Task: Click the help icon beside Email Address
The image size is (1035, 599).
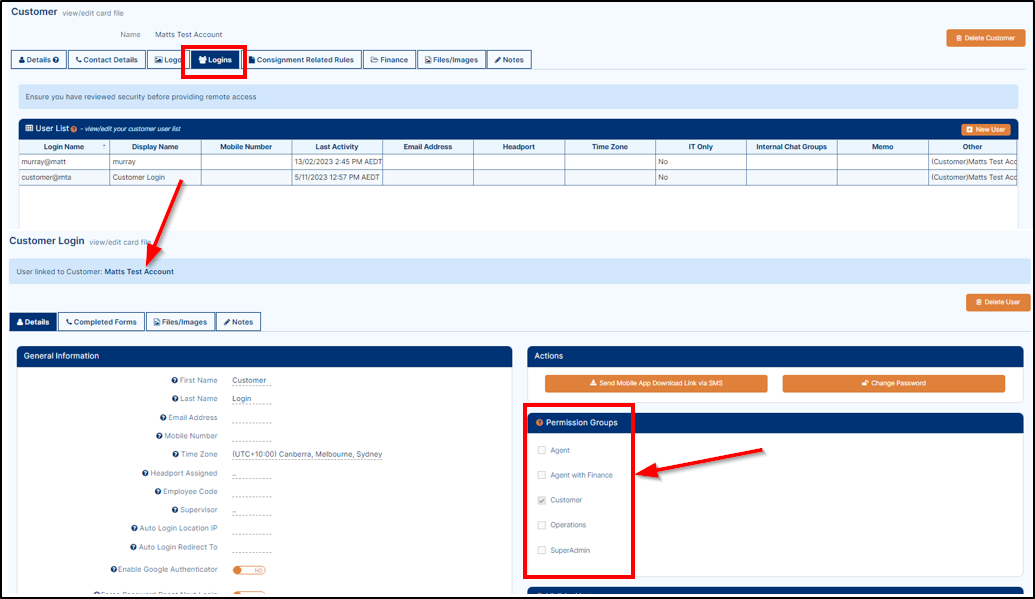Action: click(162, 417)
